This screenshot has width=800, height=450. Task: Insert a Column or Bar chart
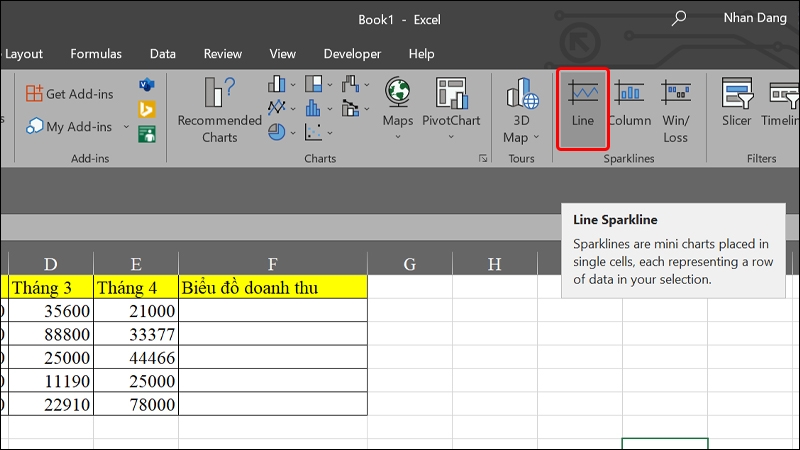(x=277, y=84)
